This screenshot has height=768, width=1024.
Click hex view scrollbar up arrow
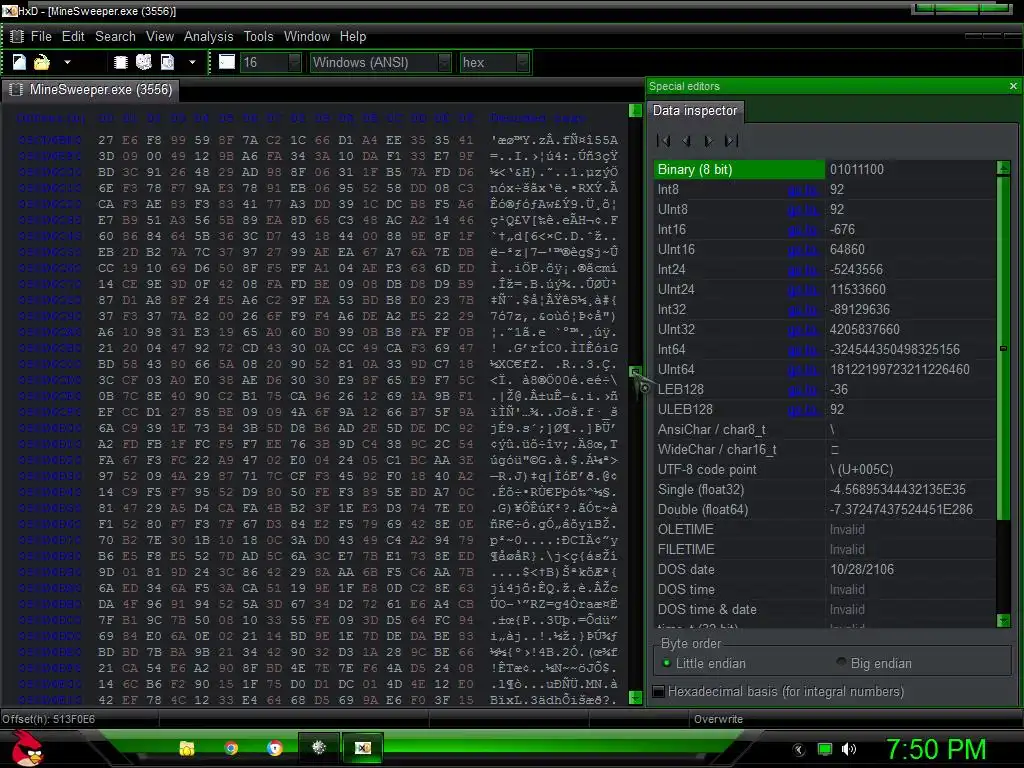click(x=635, y=110)
